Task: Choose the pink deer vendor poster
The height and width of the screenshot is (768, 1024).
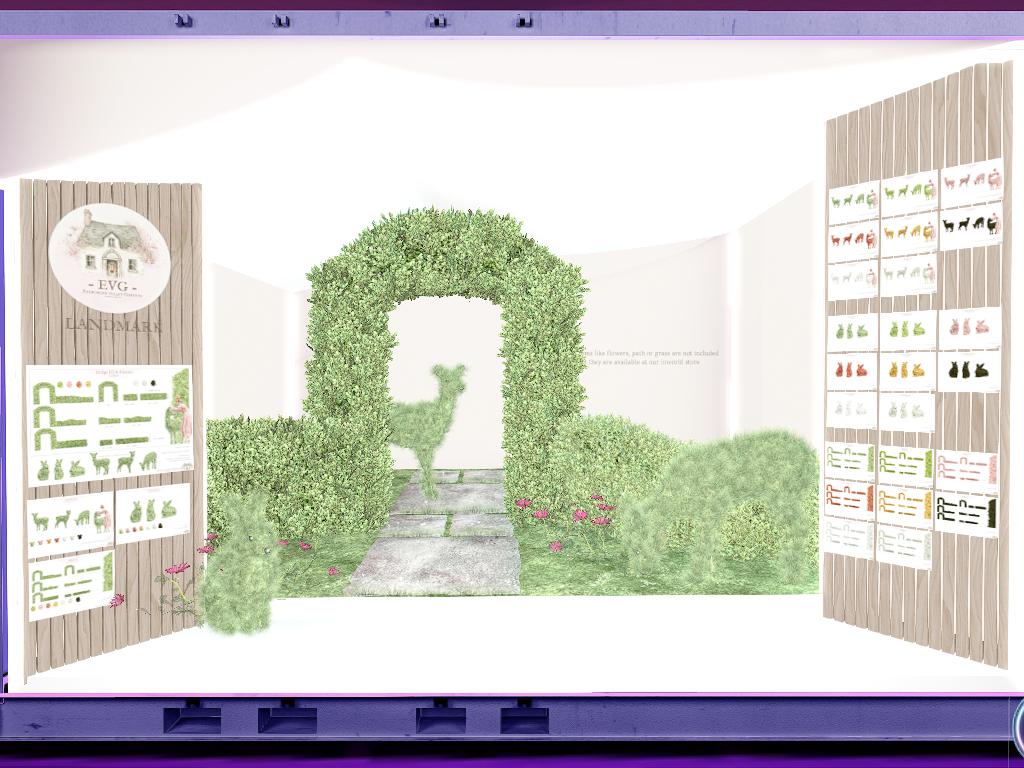Action: point(971,181)
